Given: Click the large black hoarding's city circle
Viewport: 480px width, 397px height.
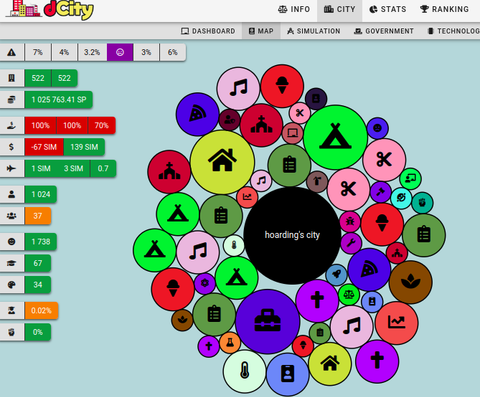Looking at the screenshot, I should [x=292, y=235].
